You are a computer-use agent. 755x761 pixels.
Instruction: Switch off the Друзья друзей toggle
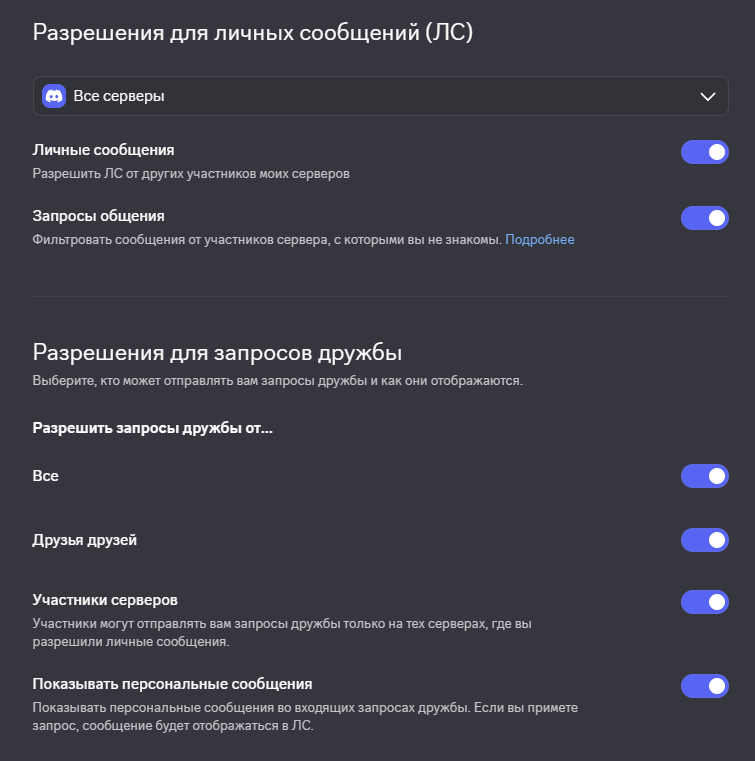tap(705, 540)
